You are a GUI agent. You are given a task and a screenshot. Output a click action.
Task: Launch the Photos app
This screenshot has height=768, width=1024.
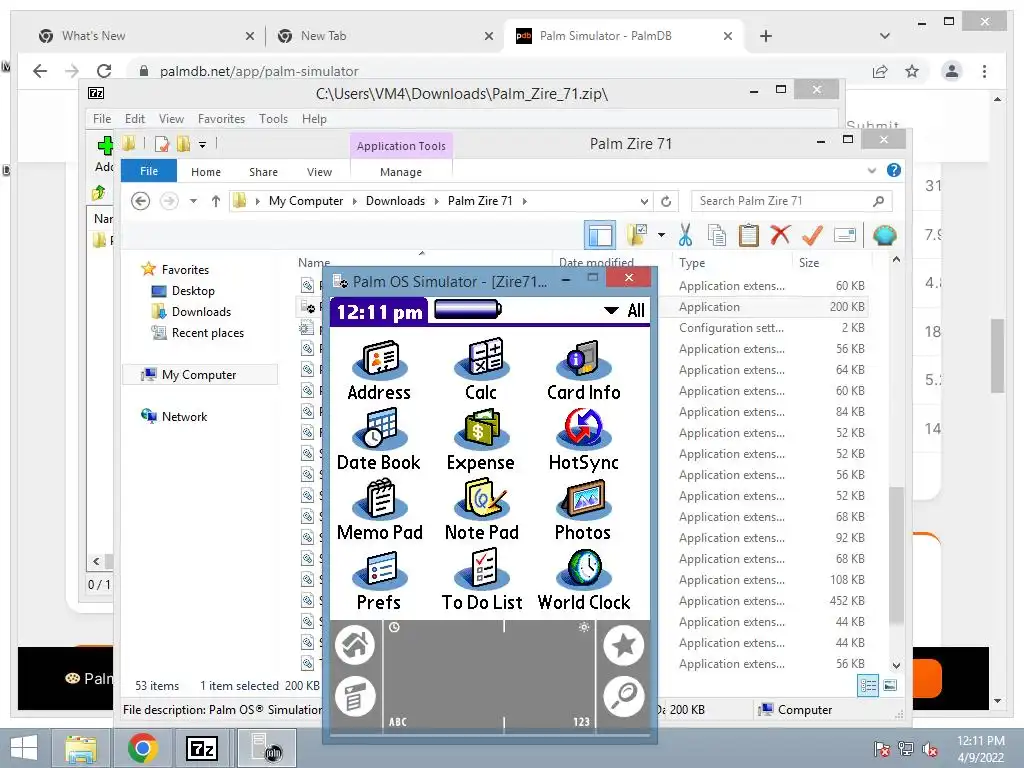click(x=583, y=509)
